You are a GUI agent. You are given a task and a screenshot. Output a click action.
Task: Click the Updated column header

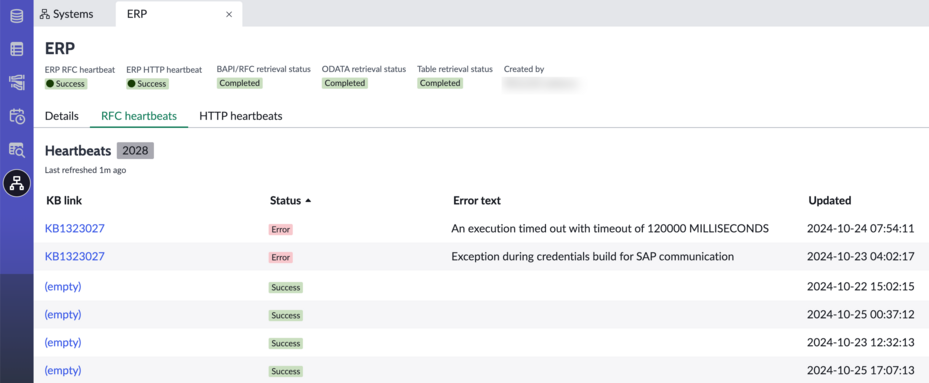[829, 200]
